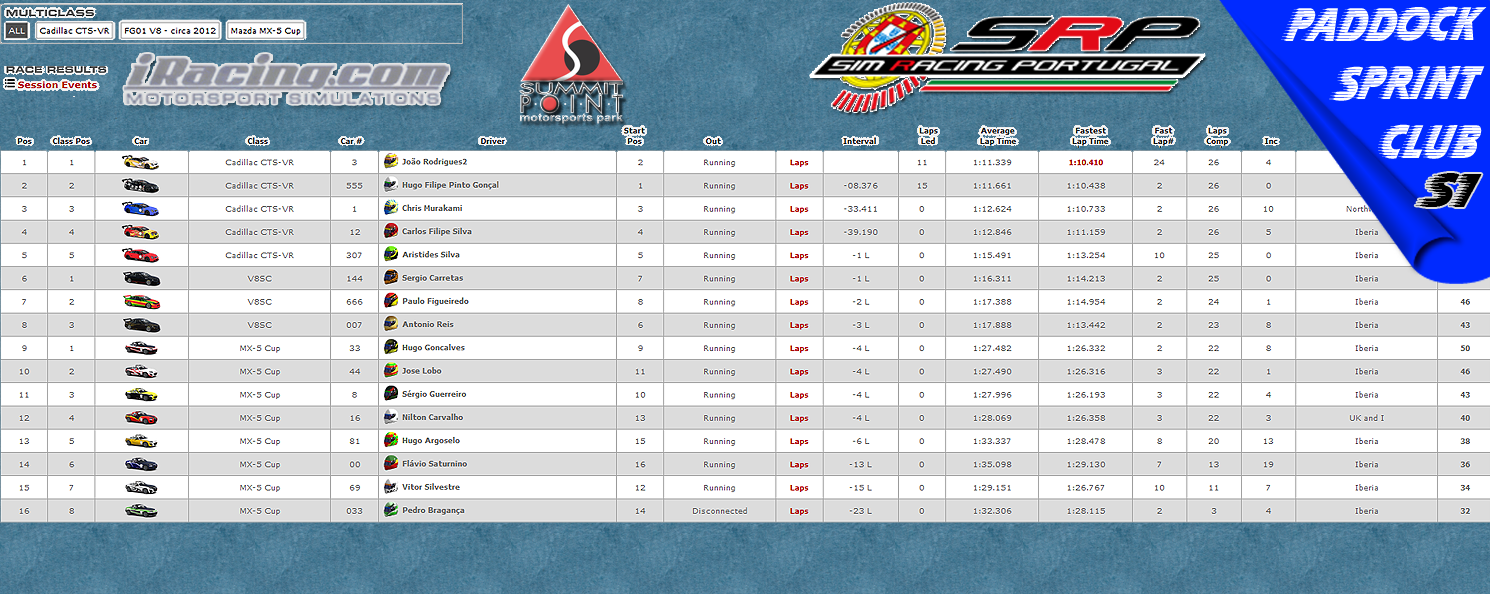The image size is (1490, 594).
Task: Click Paulo Figueiredo helmet icon
Action: [391, 301]
